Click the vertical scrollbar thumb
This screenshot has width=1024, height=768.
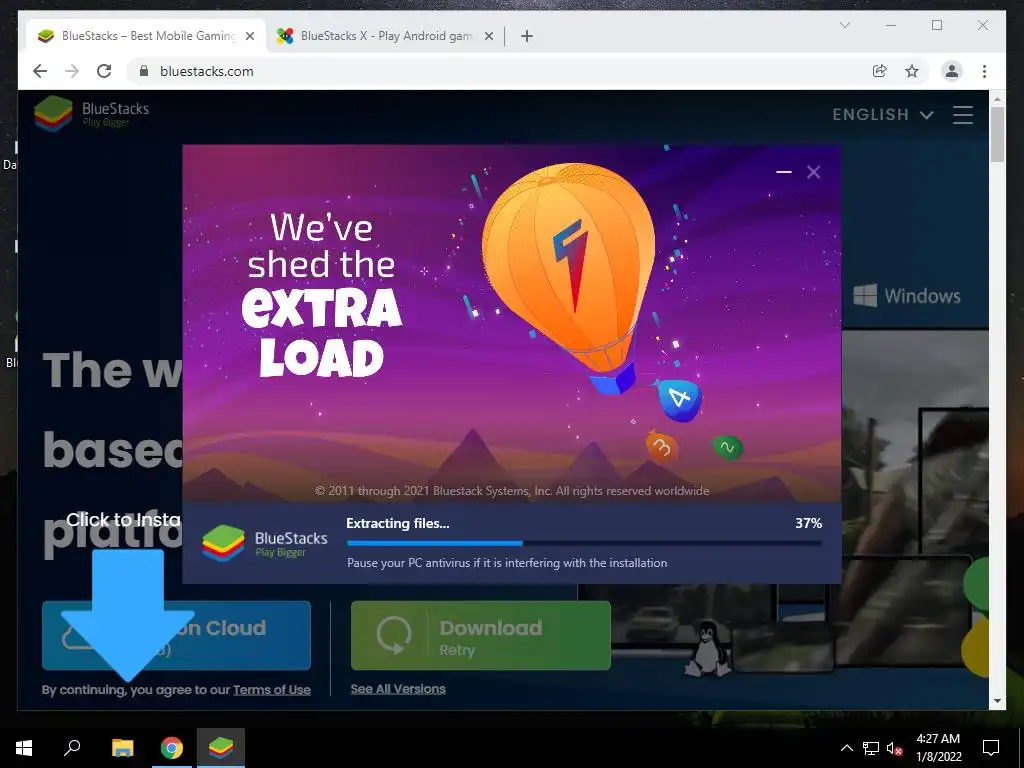(997, 135)
